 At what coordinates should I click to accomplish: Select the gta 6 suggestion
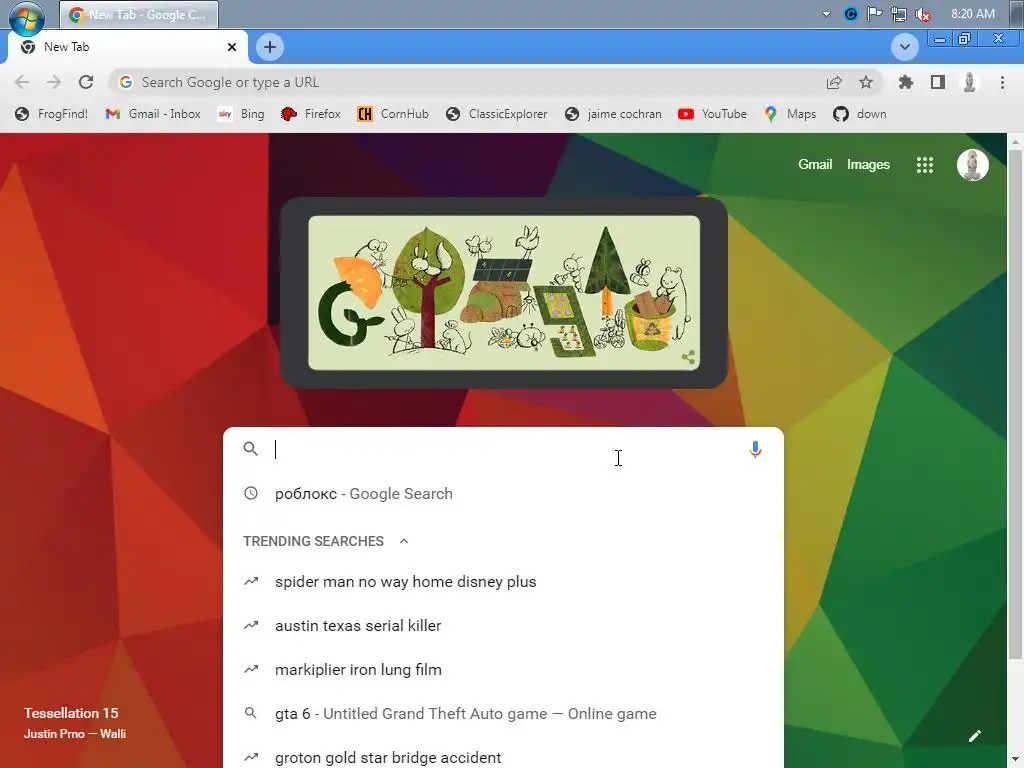pyautogui.click(x=503, y=714)
